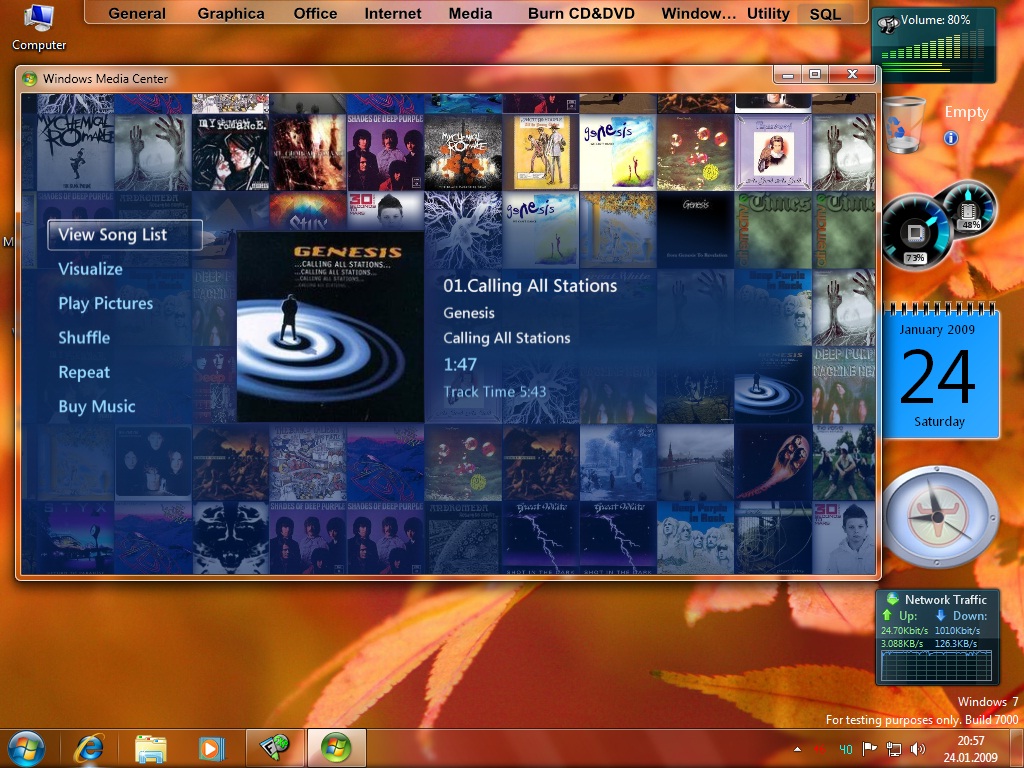Click the Network Traffic graph area
This screenshot has width=1024, height=768.
[936, 665]
